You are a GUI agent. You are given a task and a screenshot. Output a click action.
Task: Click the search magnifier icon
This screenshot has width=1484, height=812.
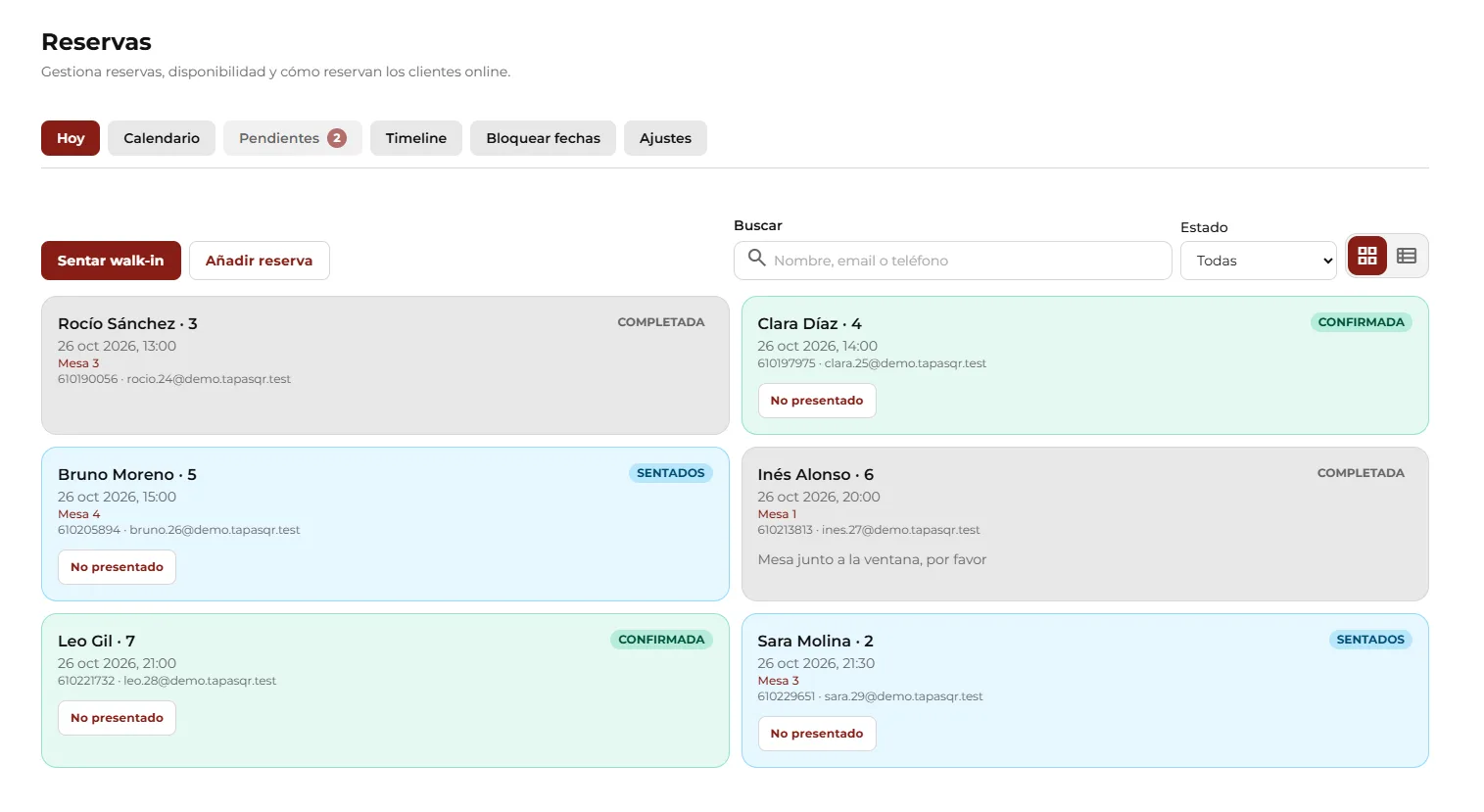click(x=756, y=258)
